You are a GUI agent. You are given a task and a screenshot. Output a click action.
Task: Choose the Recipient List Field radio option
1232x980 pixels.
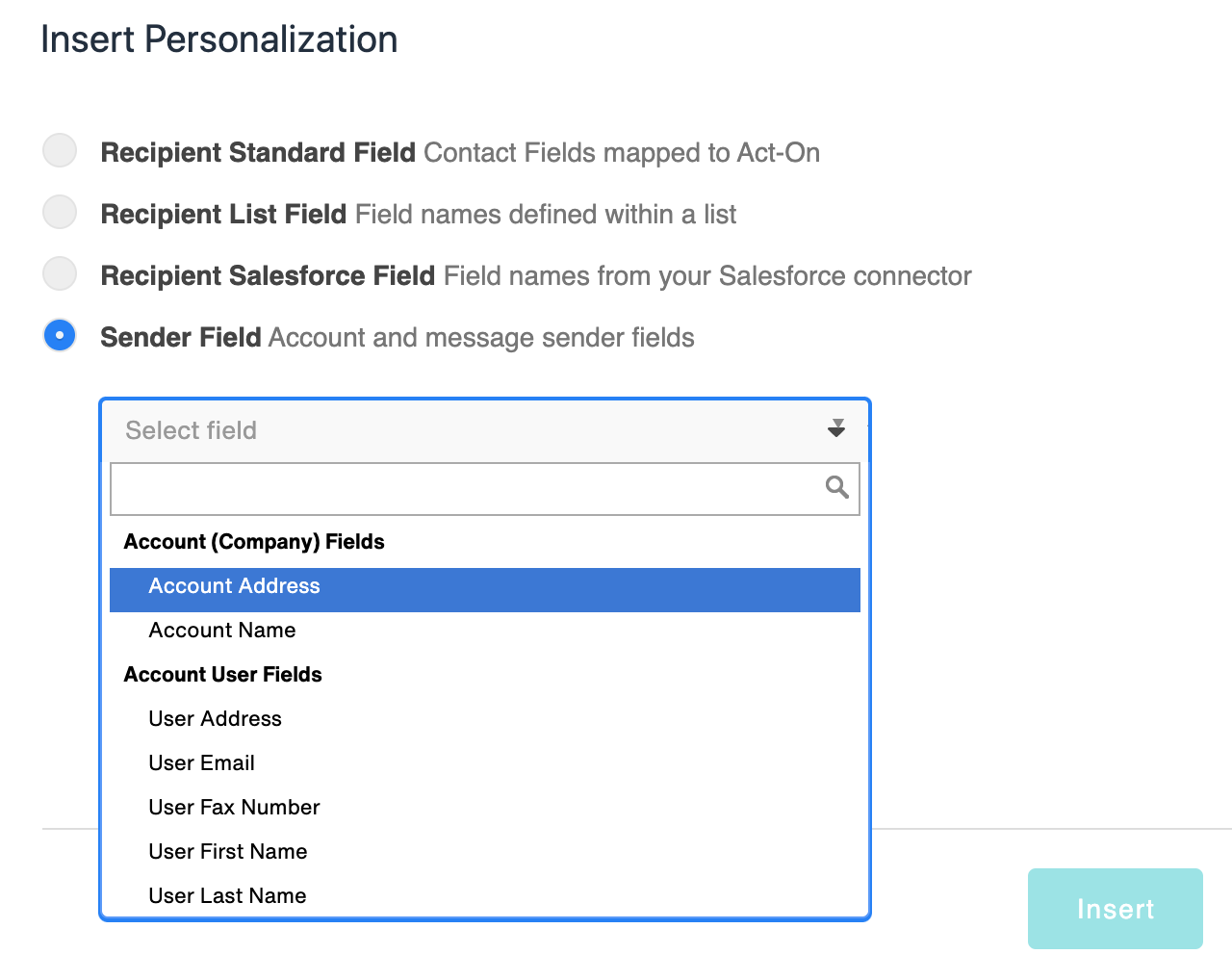(x=60, y=212)
